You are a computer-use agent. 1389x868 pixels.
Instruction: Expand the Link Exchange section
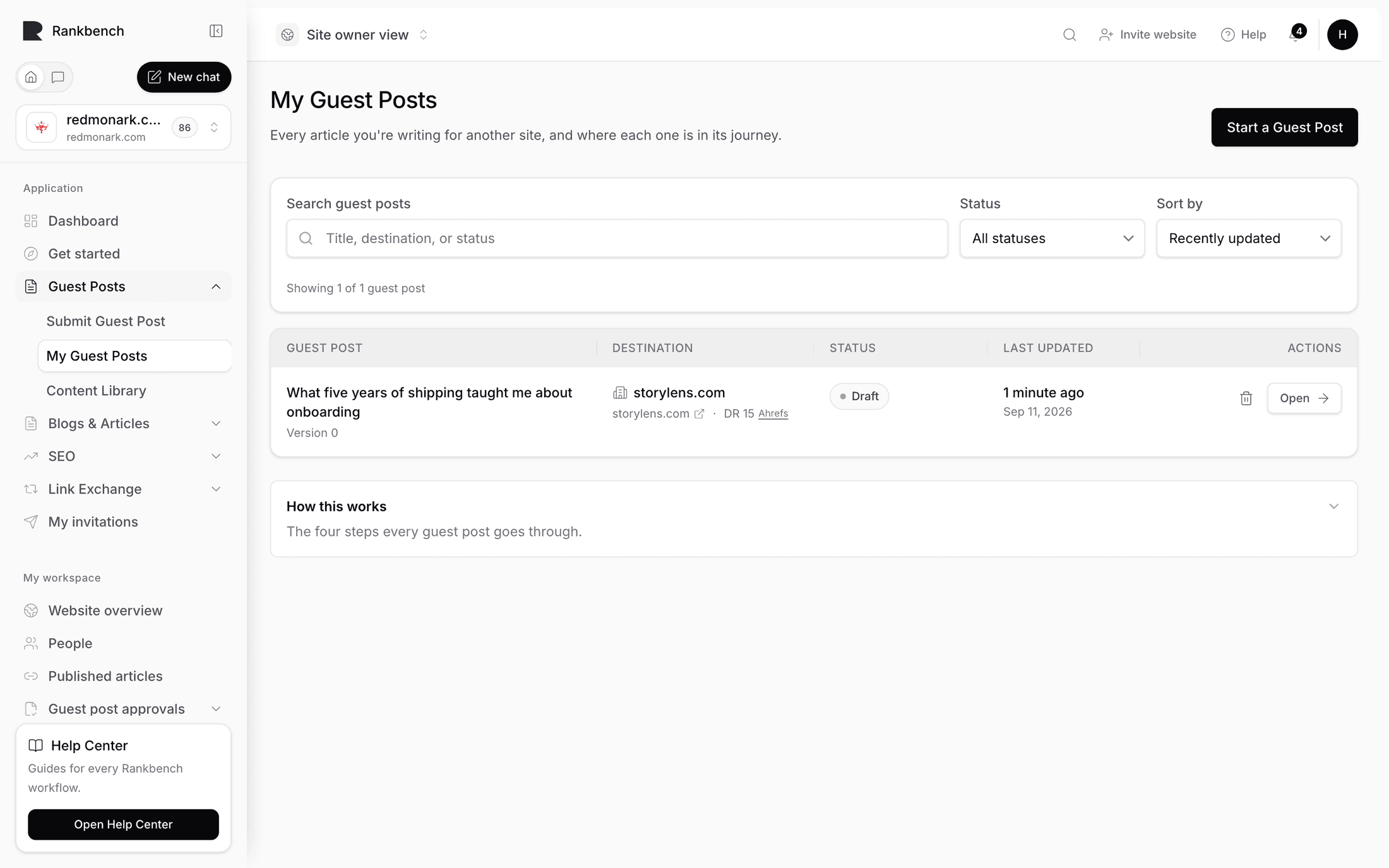(123, 489)
